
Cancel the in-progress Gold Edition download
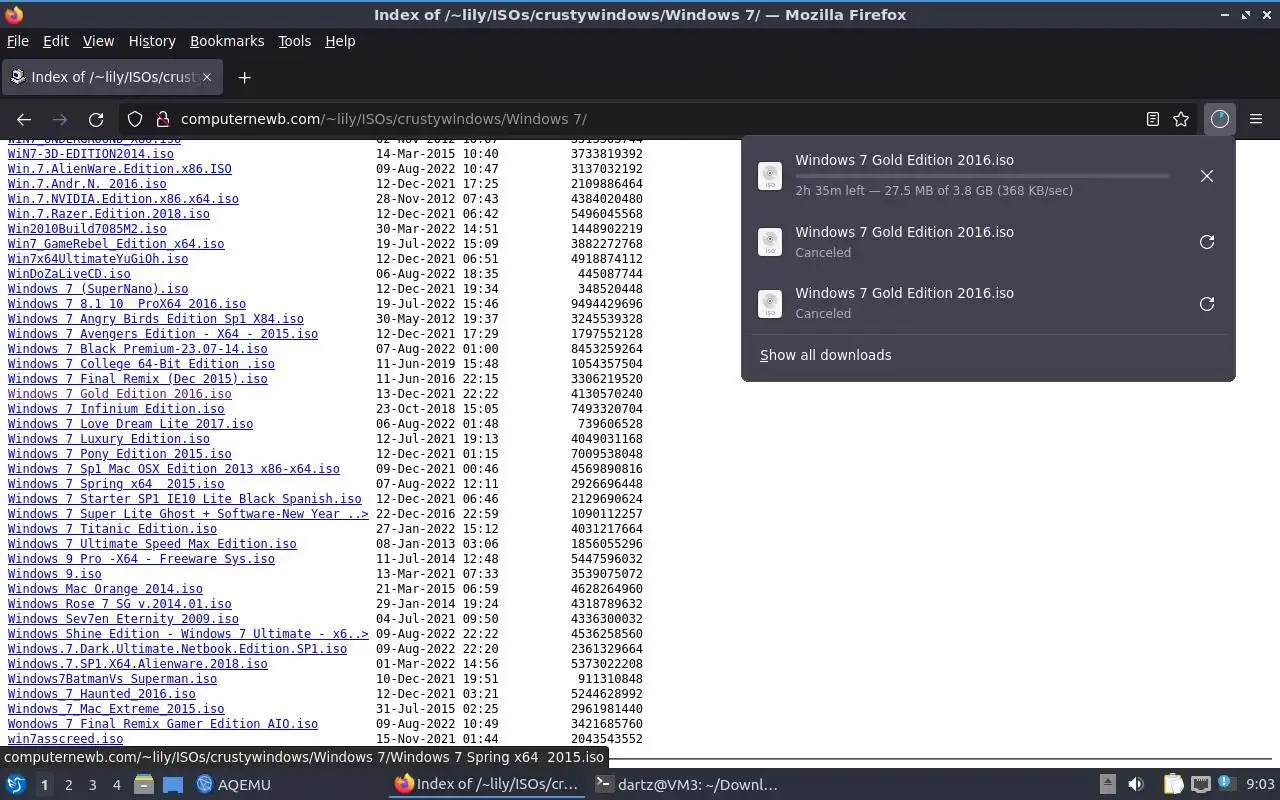[x=1207, y=176]
